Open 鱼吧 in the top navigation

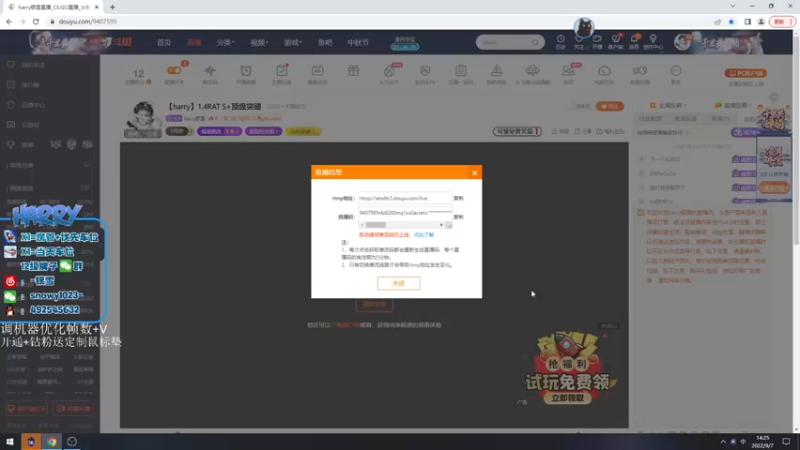coord(324,42)
